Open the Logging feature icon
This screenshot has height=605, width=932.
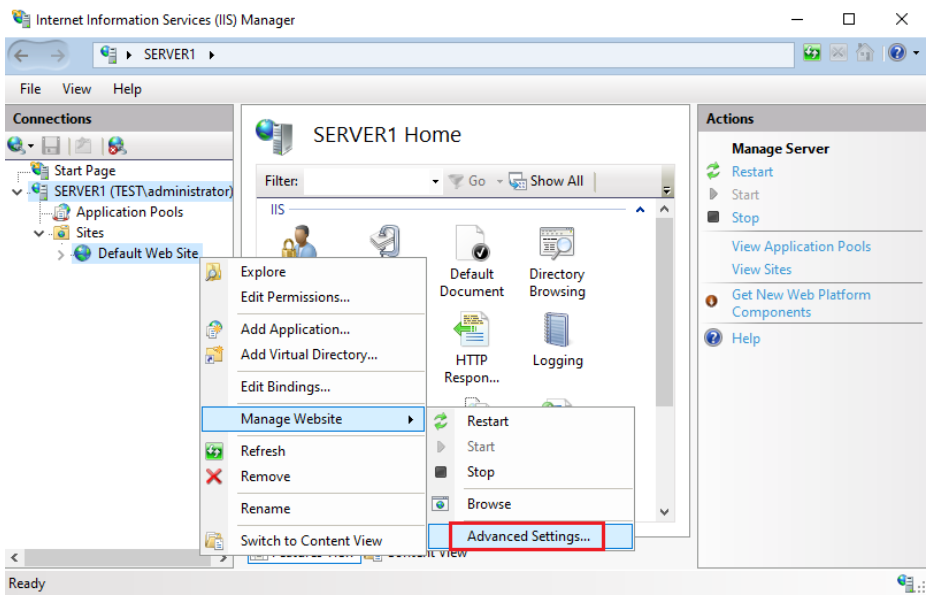(556, 331)
